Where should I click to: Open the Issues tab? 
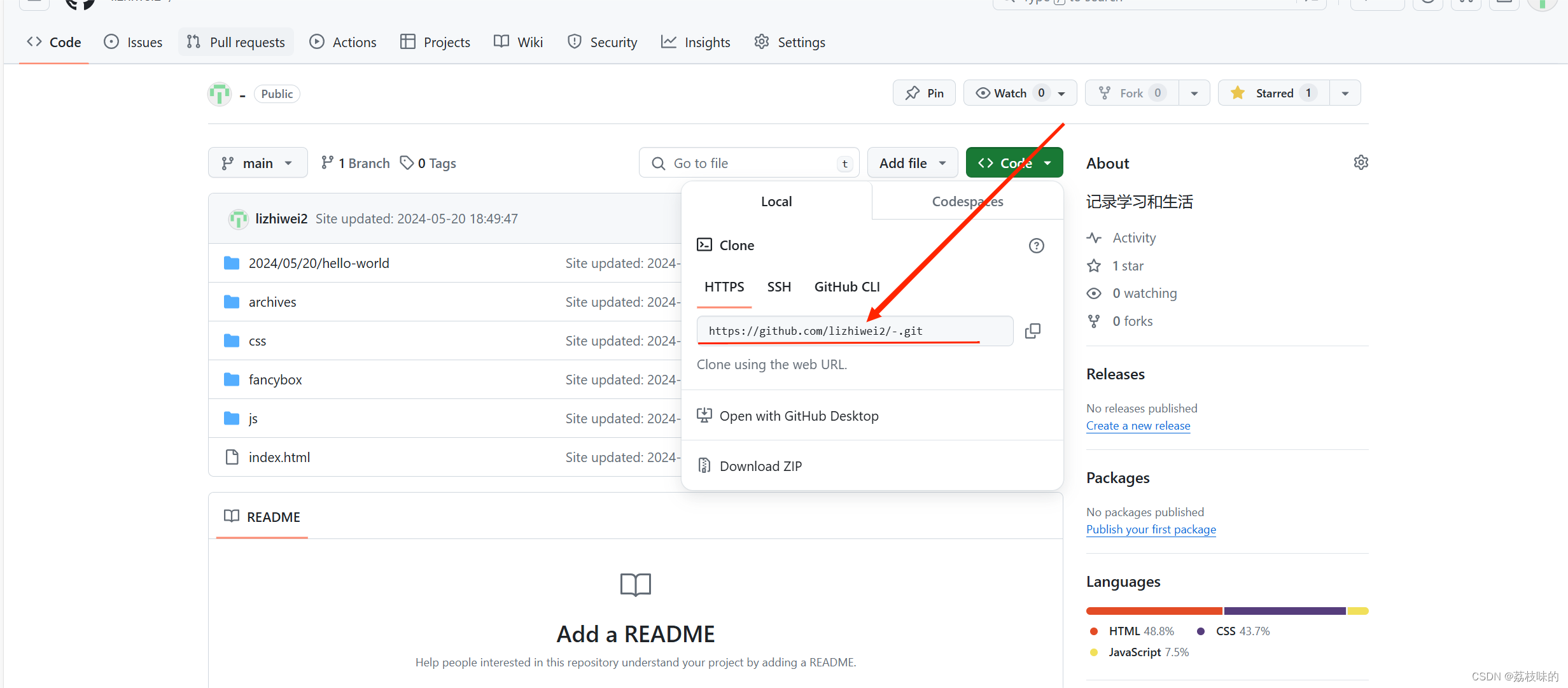(133, 42)
